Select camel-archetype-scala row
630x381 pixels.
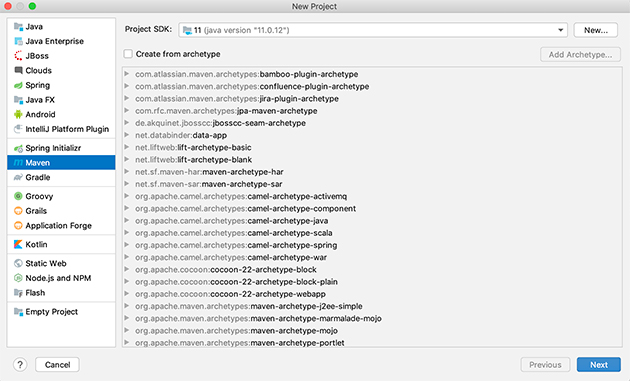coord(372,233)
